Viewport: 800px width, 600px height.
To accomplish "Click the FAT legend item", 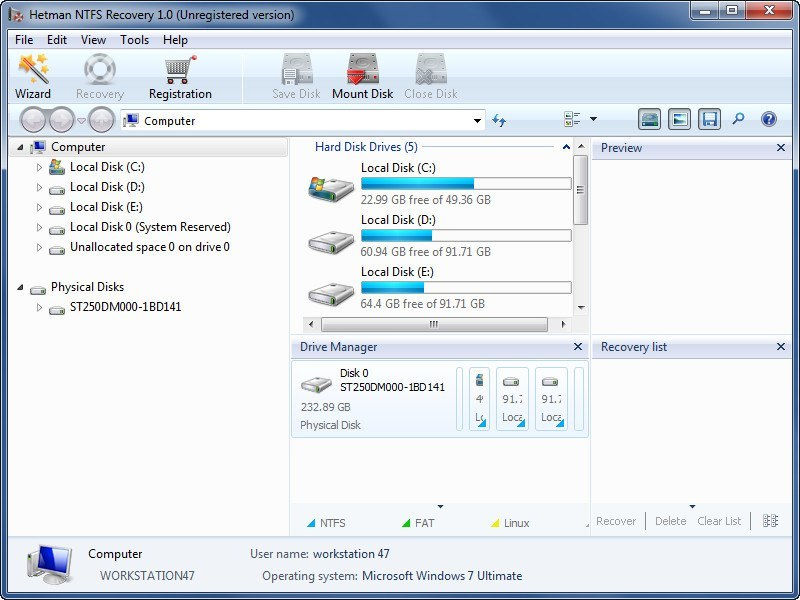I will point(418,523).
